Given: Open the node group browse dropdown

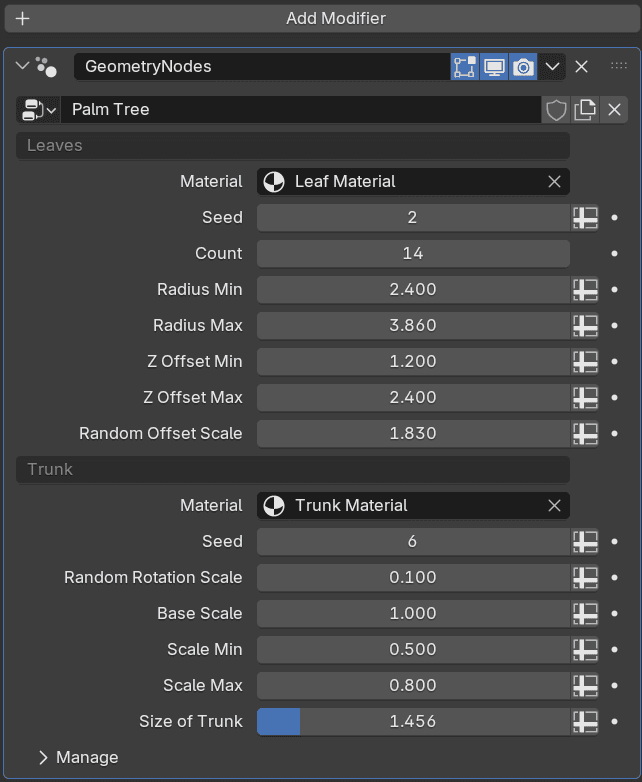Looking at the screenshot, I should coord(38,110).
